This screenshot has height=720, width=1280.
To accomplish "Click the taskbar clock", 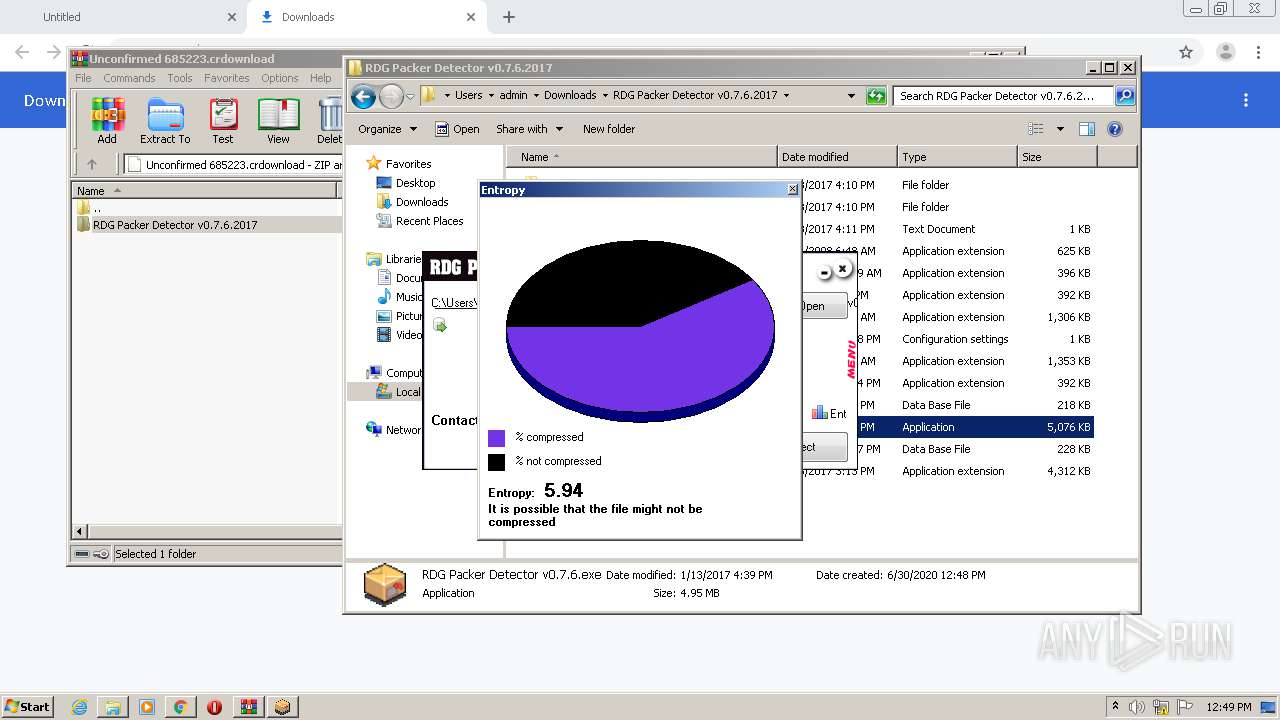I will tap(1228, 707).
